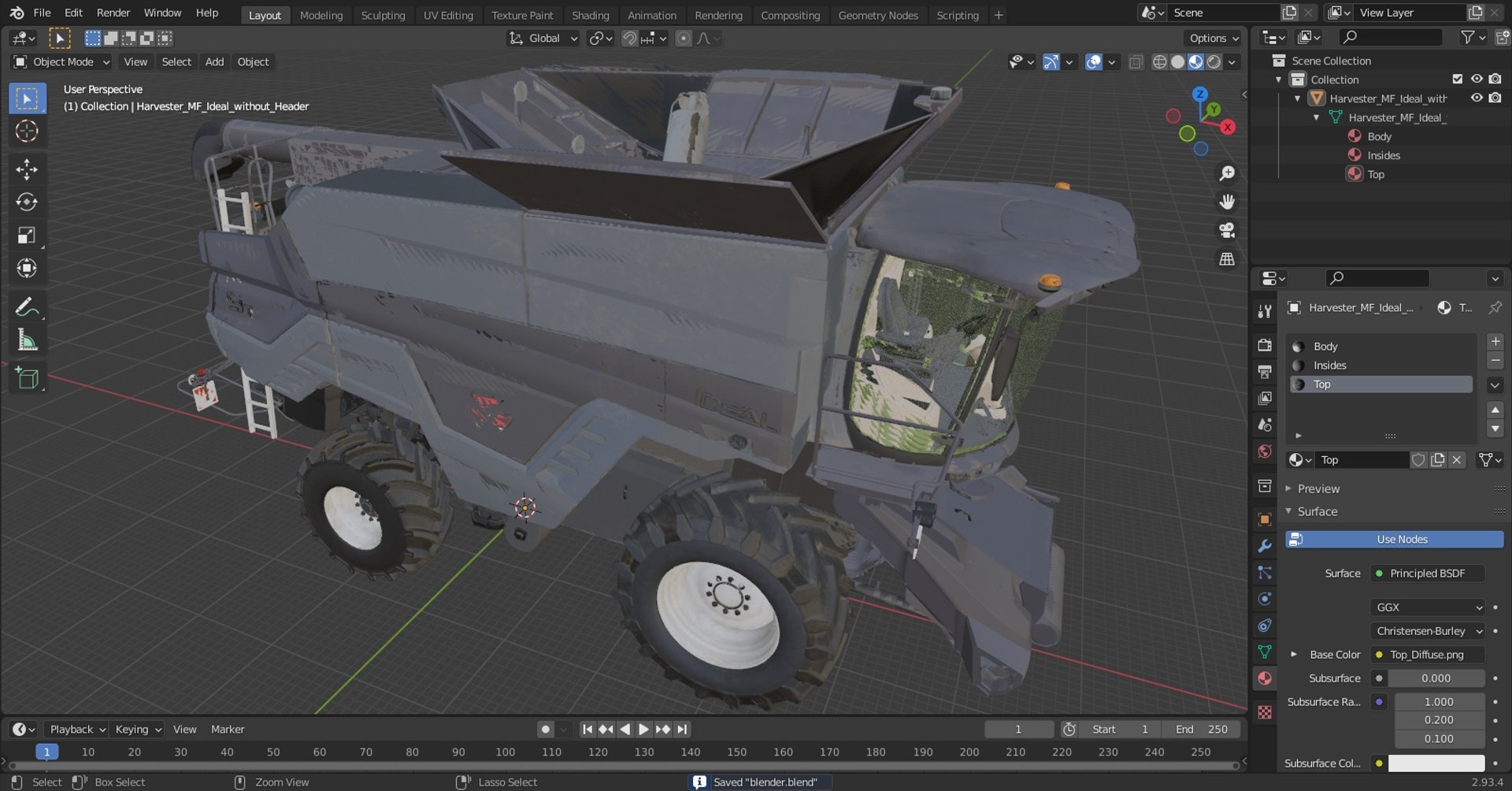Open the Output properties tab
Viewport: 1512px width, 791px height.
[x=1265, y=371]
